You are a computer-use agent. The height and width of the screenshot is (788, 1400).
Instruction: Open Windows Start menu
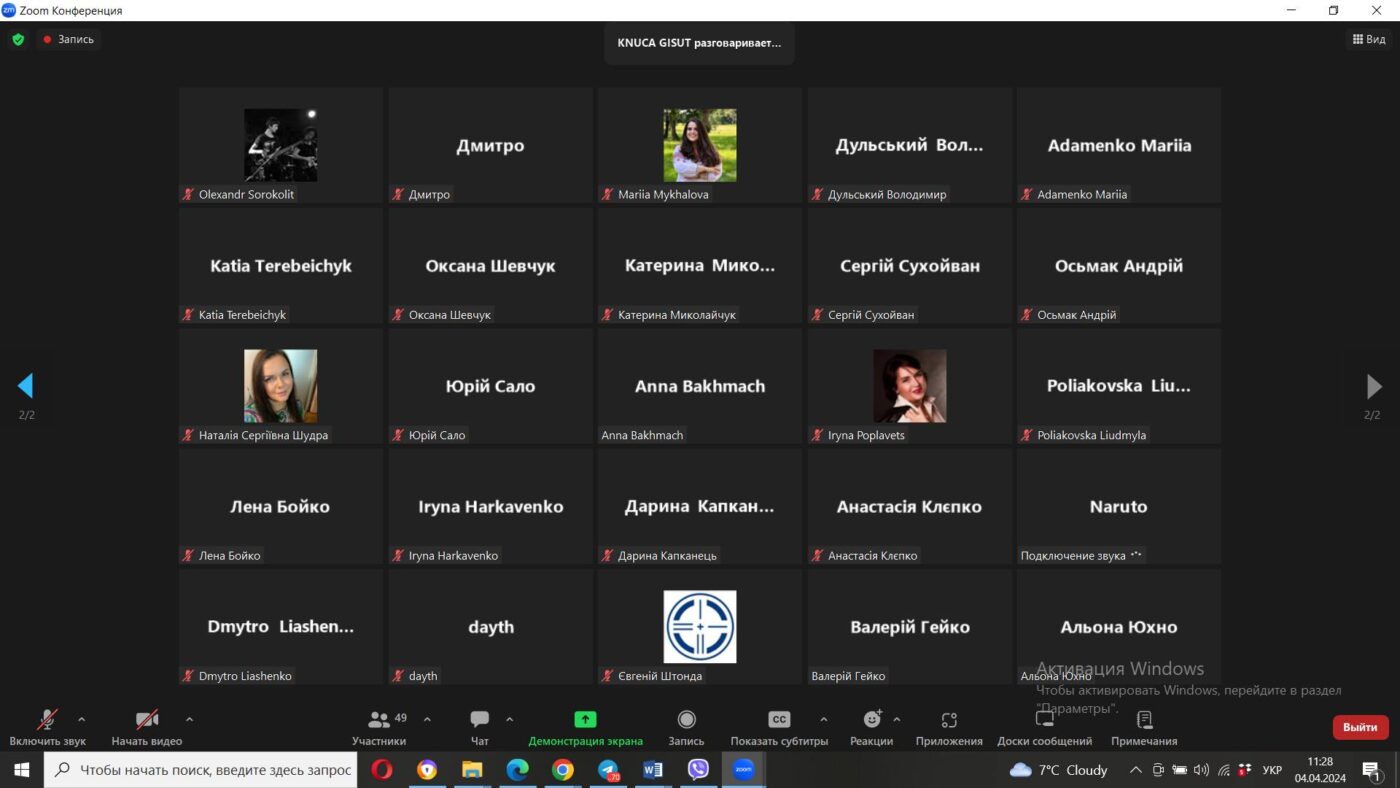pos(21,770)
